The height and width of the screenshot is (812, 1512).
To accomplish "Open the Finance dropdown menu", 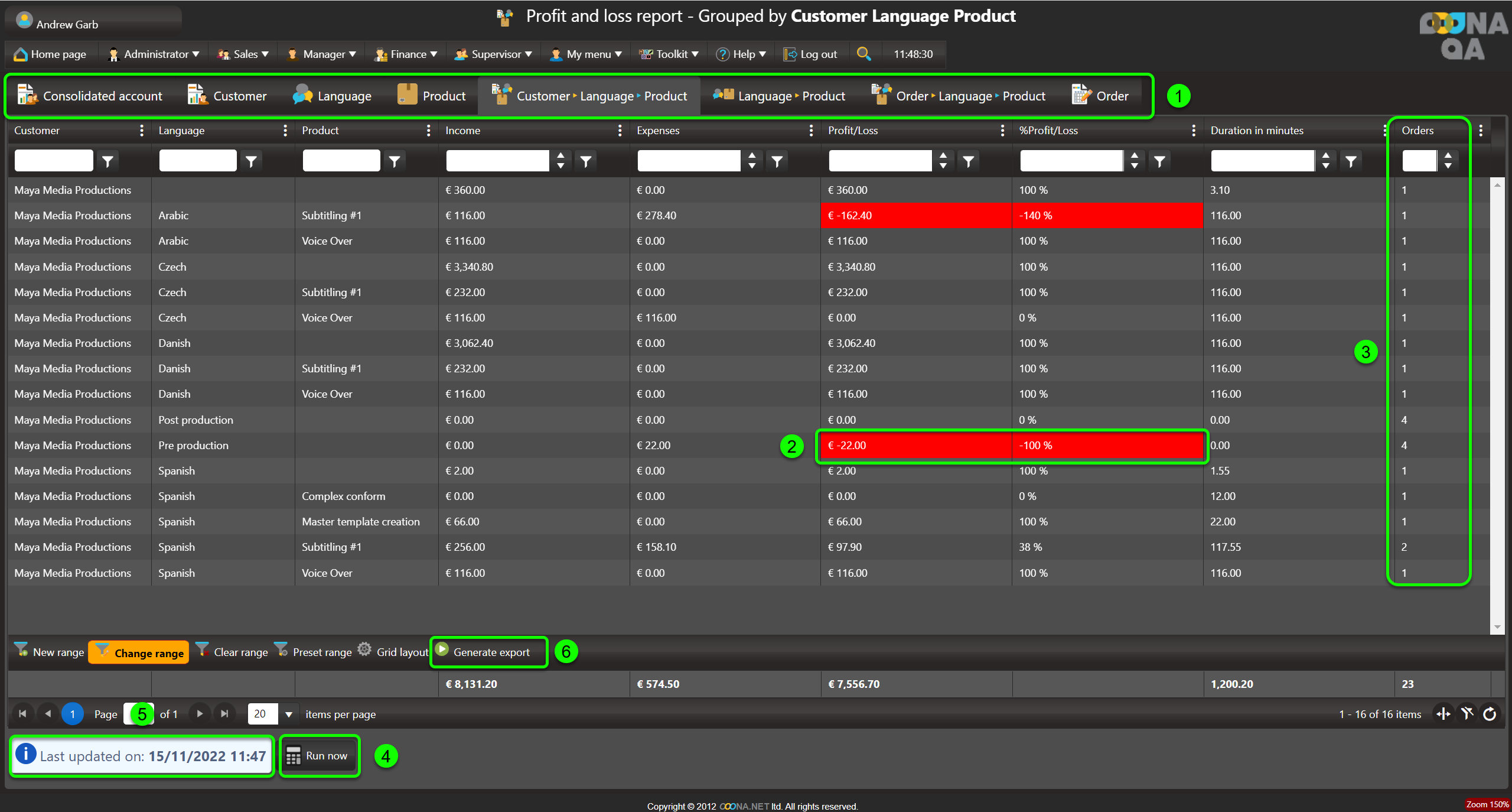I will 408,54.
